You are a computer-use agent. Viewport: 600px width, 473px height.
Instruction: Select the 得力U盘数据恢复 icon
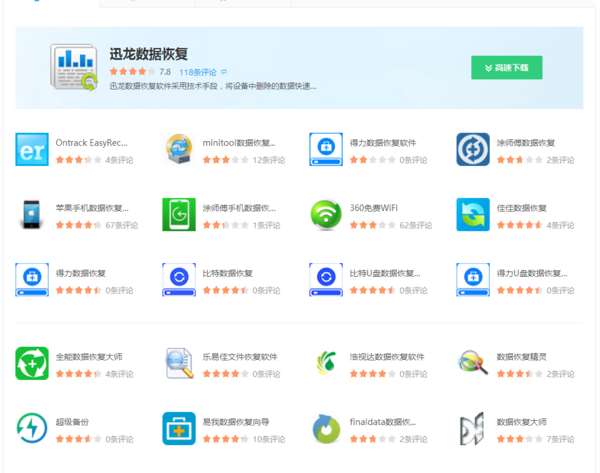[473, 280]
